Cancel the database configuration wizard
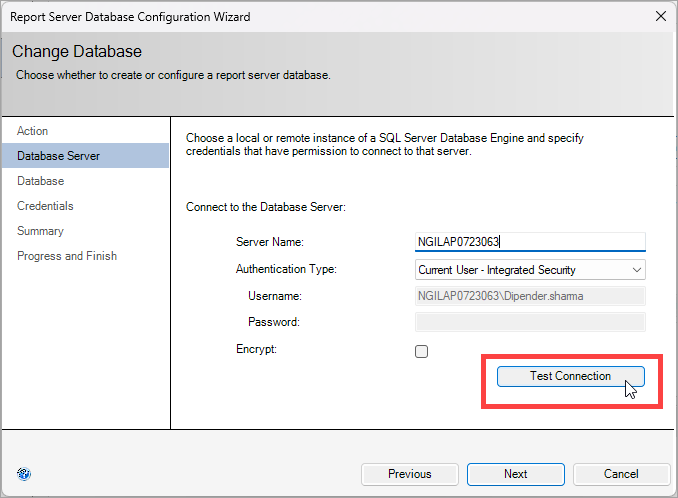Image resolution: width=678 pixels, height=498 pixels. (621, 474)
